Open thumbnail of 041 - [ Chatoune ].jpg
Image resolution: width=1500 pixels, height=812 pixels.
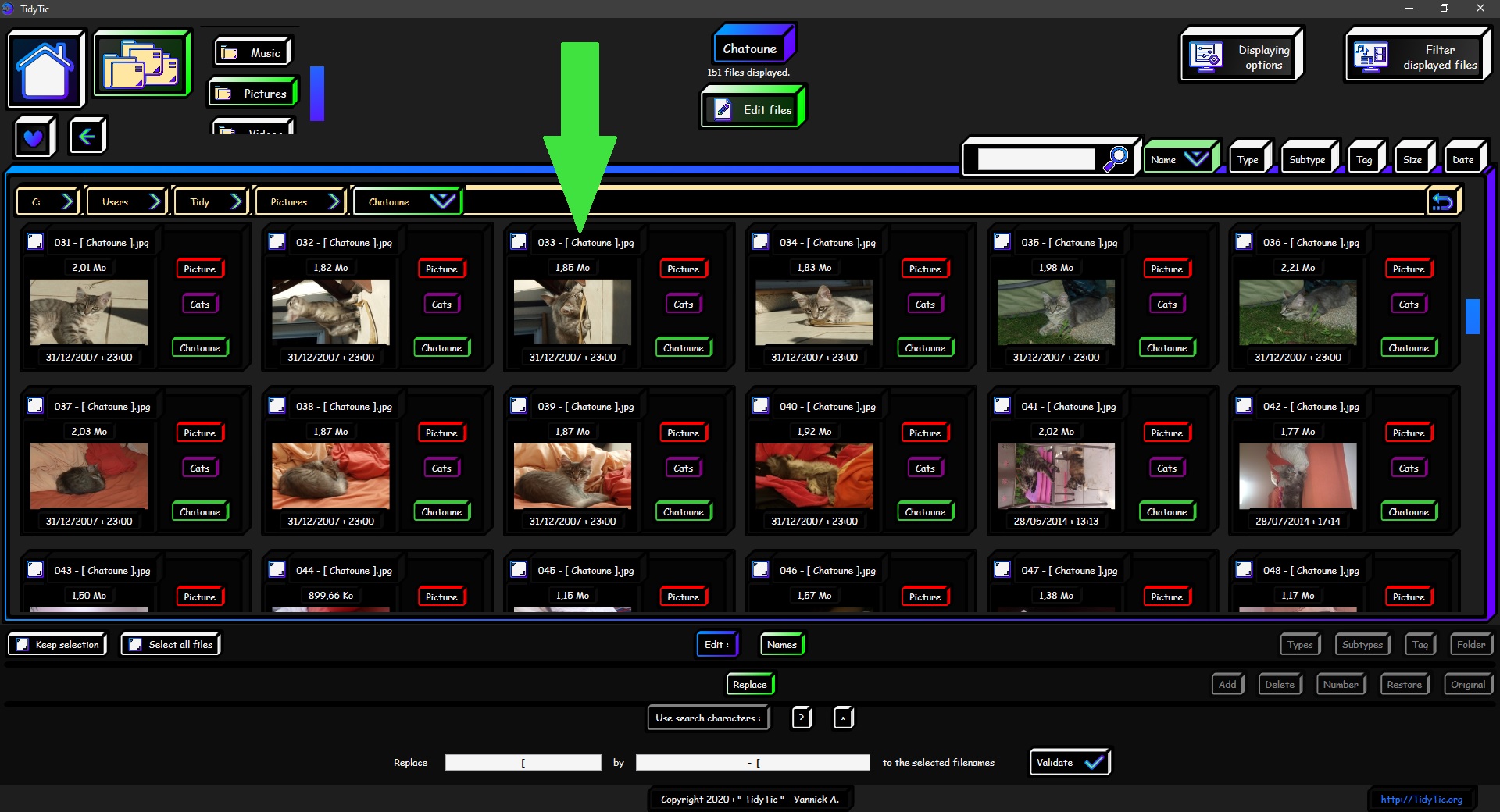1055,475
